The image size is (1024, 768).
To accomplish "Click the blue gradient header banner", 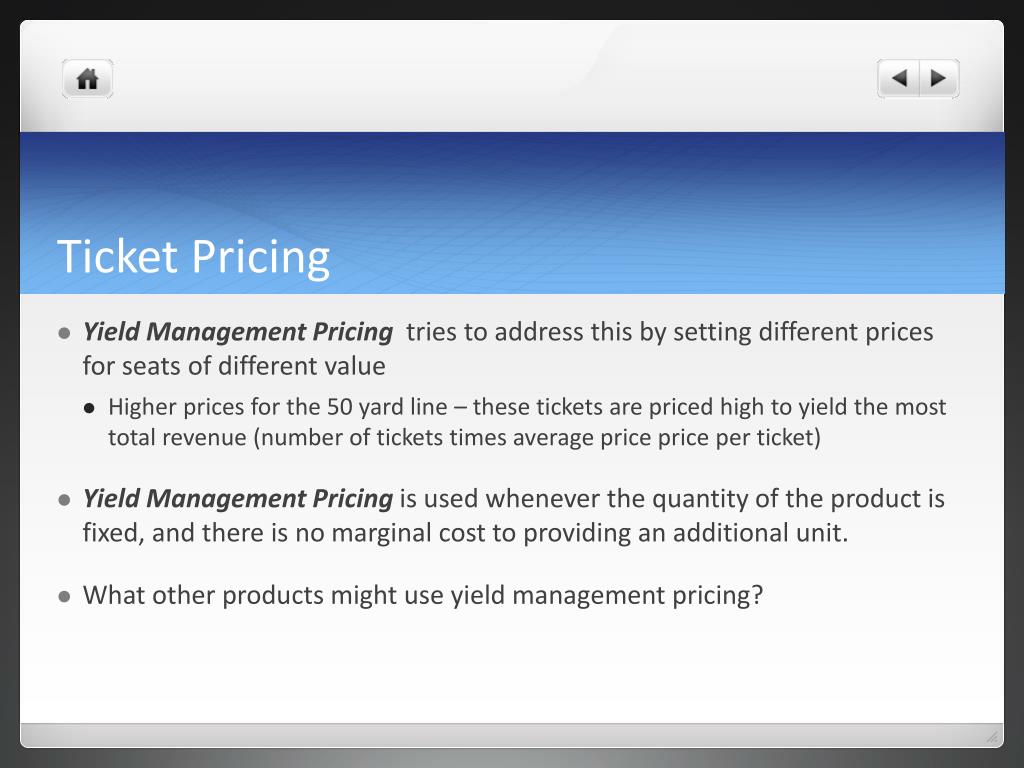I will (x=512, y=213).
